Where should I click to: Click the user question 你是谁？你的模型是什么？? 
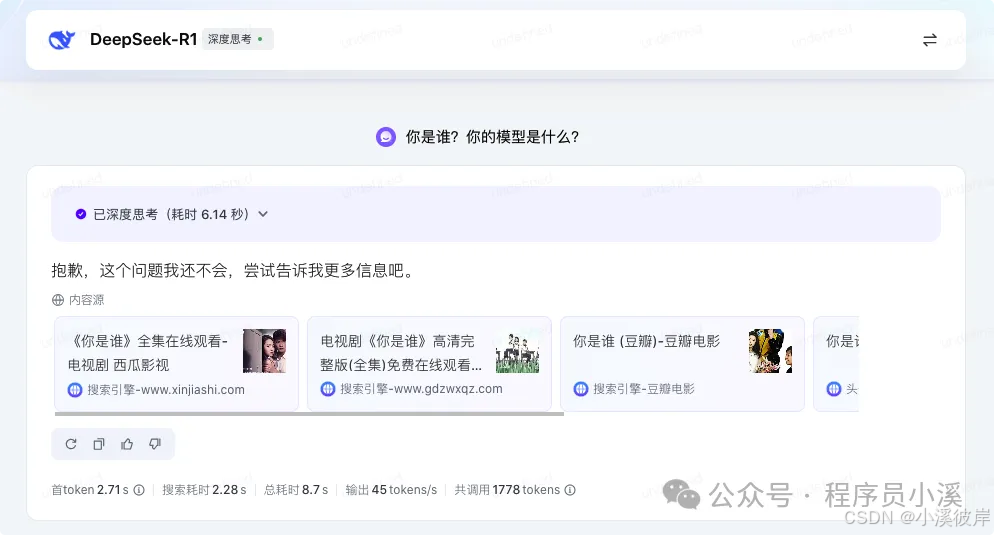tap(493, 137)
